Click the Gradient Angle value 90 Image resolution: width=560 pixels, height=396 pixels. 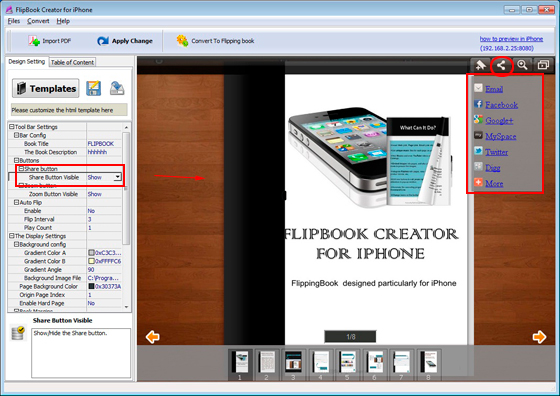click(x=91, y=270)
